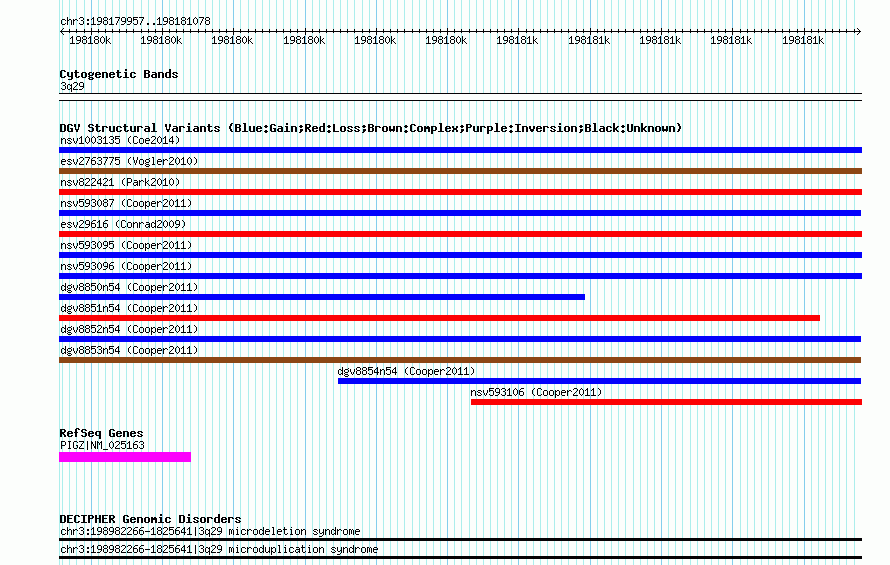Select the magenta PIGZ gene bar
Image resolution: width=890 pixels, height=565 pixels.
(x=125, y=457)
